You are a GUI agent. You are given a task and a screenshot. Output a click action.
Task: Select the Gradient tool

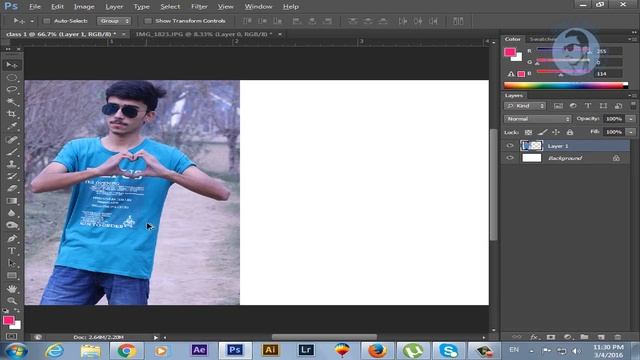(x=11, y=201)
